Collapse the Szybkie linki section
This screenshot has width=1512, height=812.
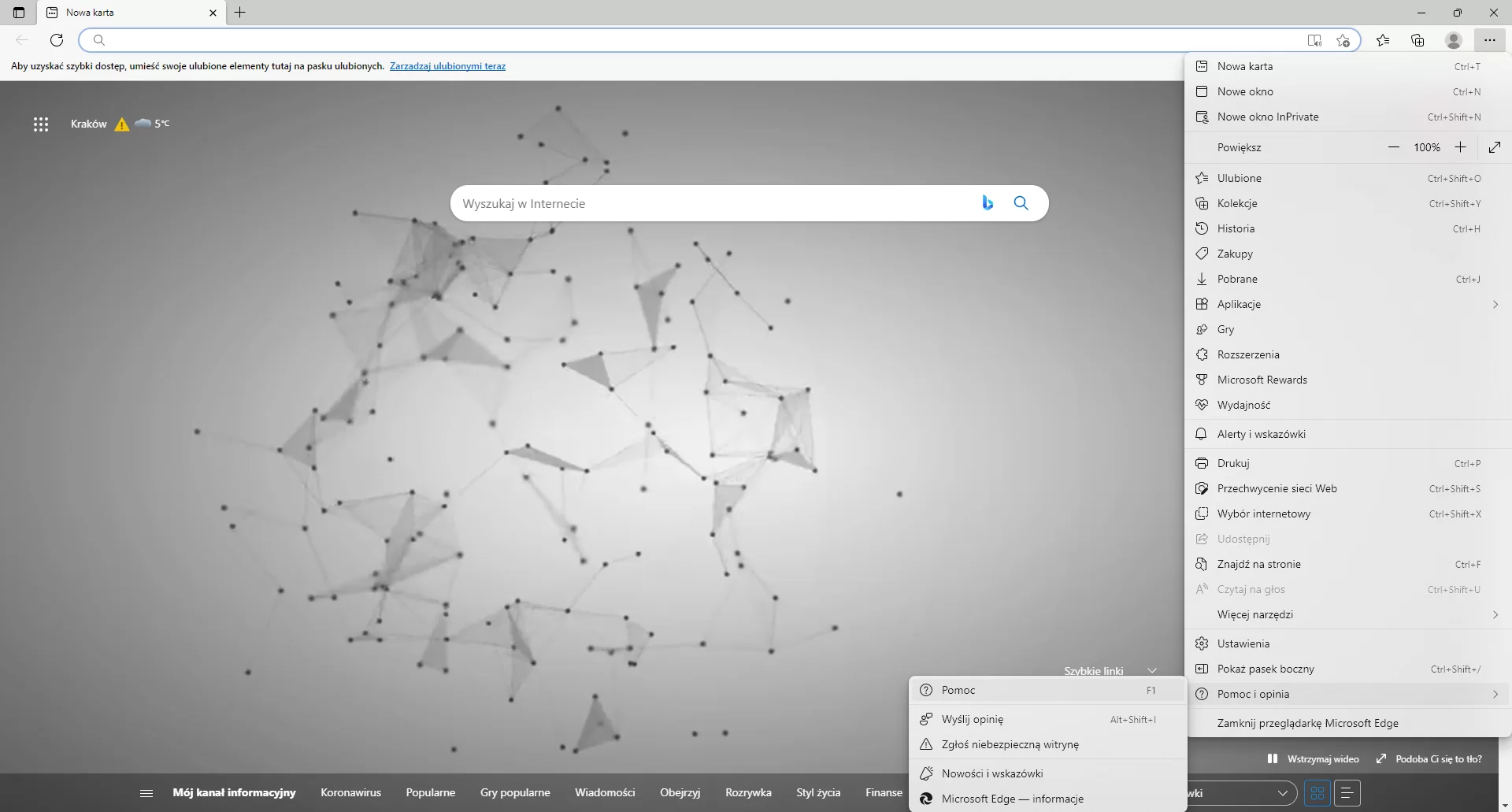point(1152,671)
